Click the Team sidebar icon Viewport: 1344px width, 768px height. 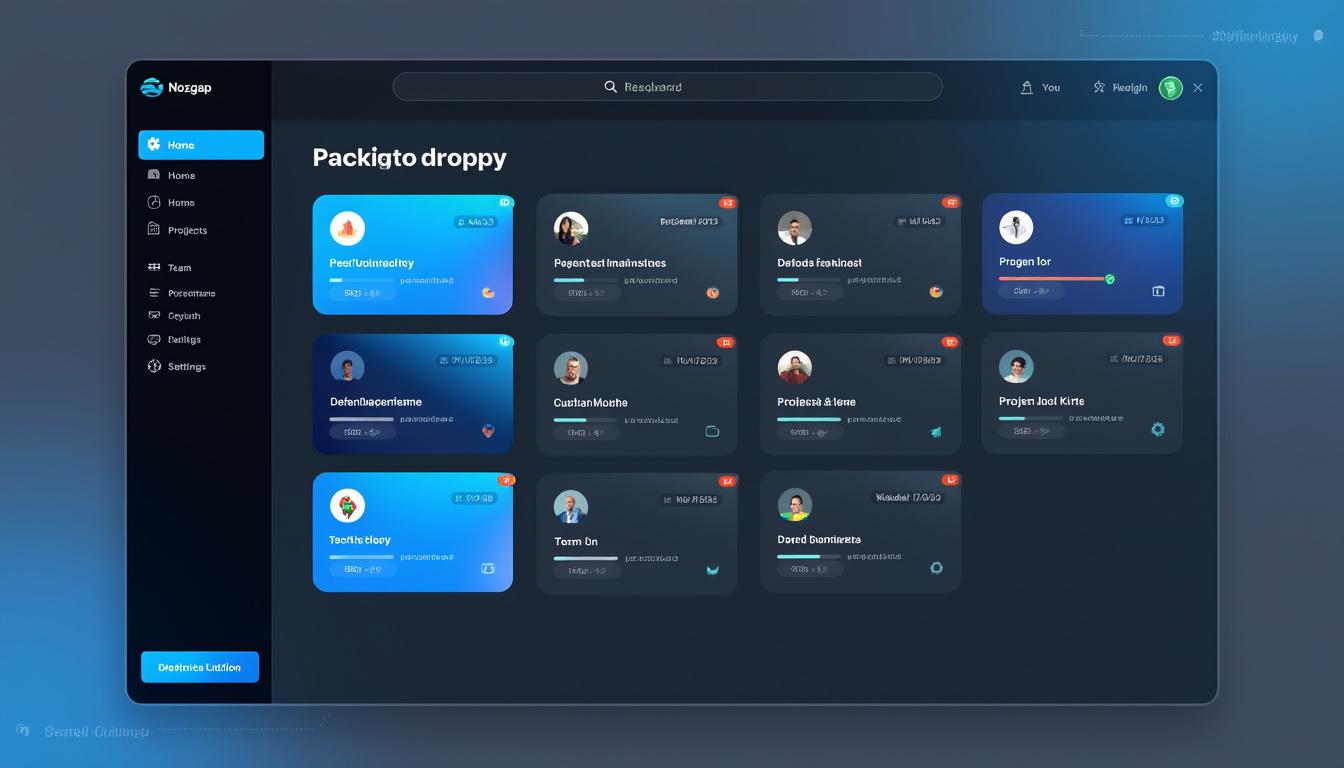pyautogui.click(x=154, y=267)
